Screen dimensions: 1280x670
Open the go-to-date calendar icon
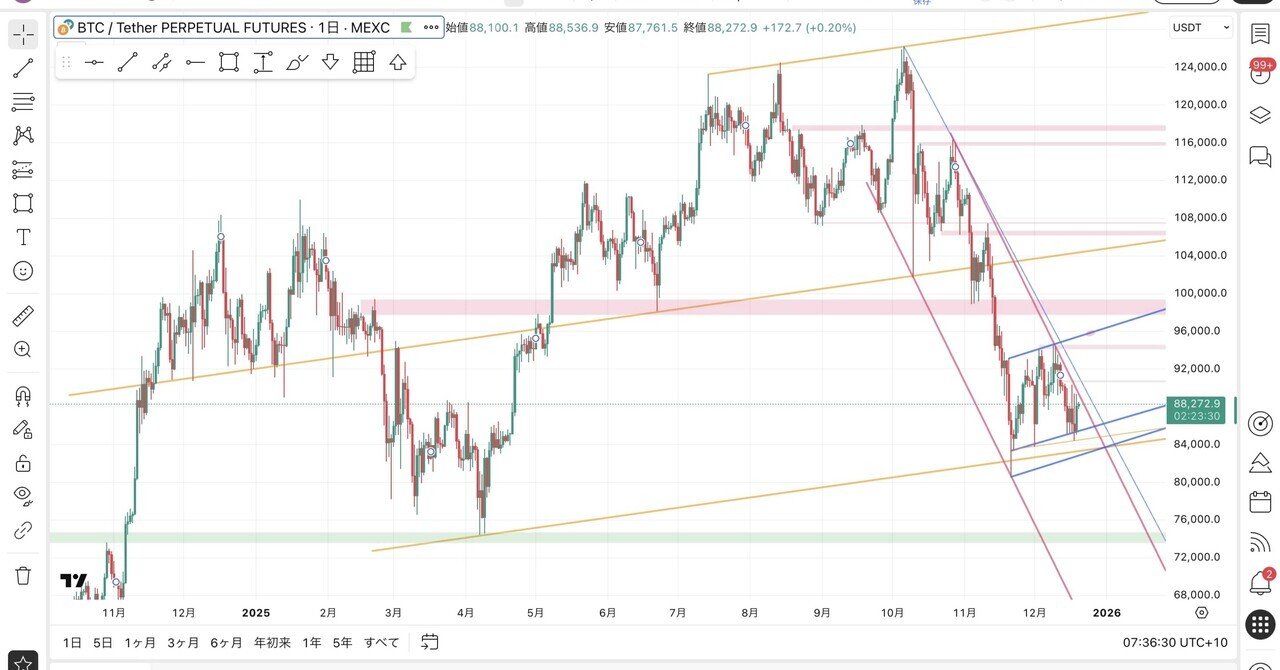[x=430, y=641]
